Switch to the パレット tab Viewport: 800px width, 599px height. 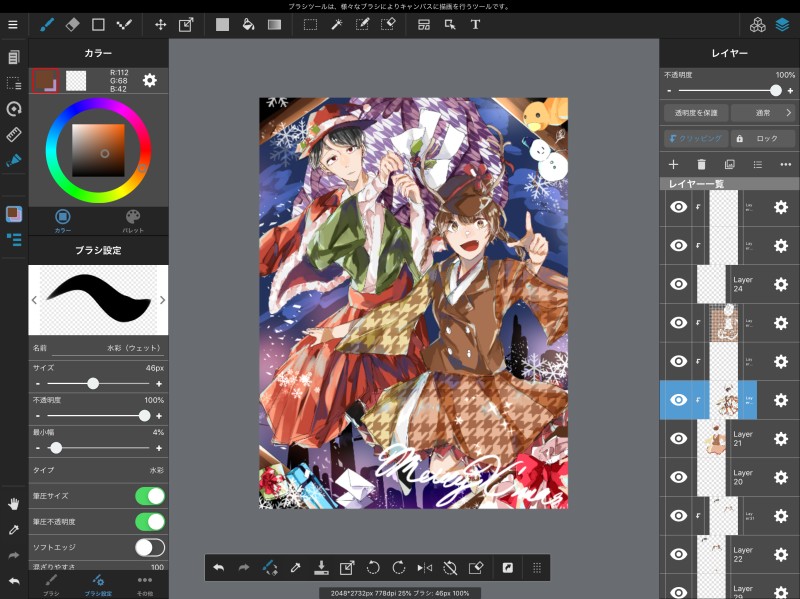click(x=133, y=221)
